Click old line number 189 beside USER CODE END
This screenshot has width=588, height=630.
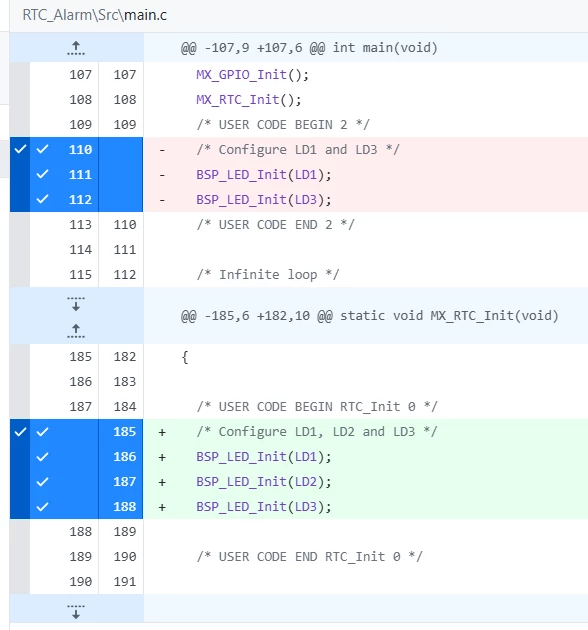pyautogui.click(x=80, y=556)
